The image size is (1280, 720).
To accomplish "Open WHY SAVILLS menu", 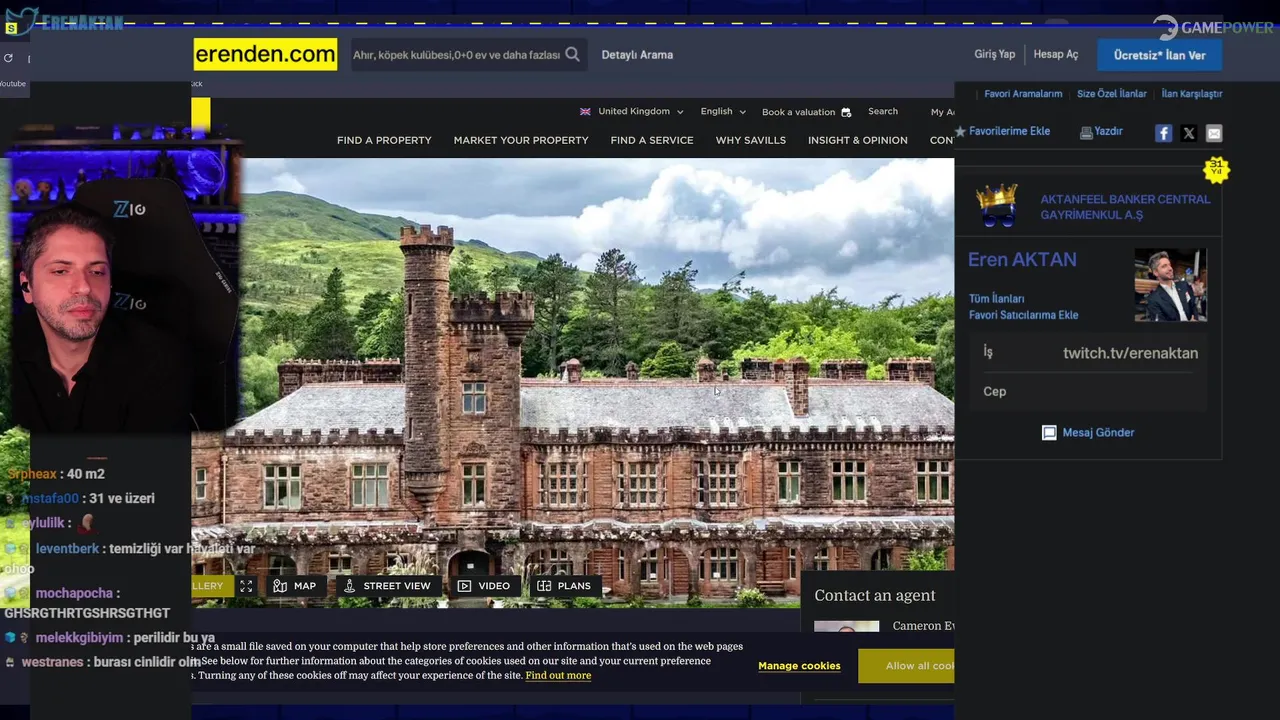I will tap(751, 140).
